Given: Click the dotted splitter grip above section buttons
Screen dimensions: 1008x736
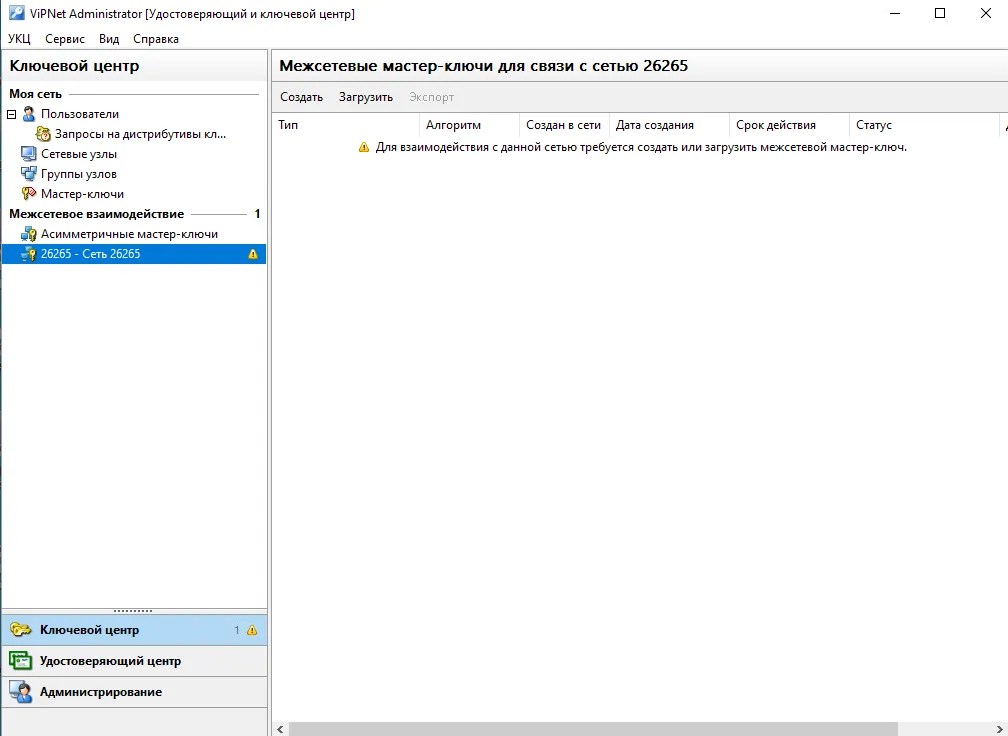Looking at the screenshot, I should [x=133, y=611].
